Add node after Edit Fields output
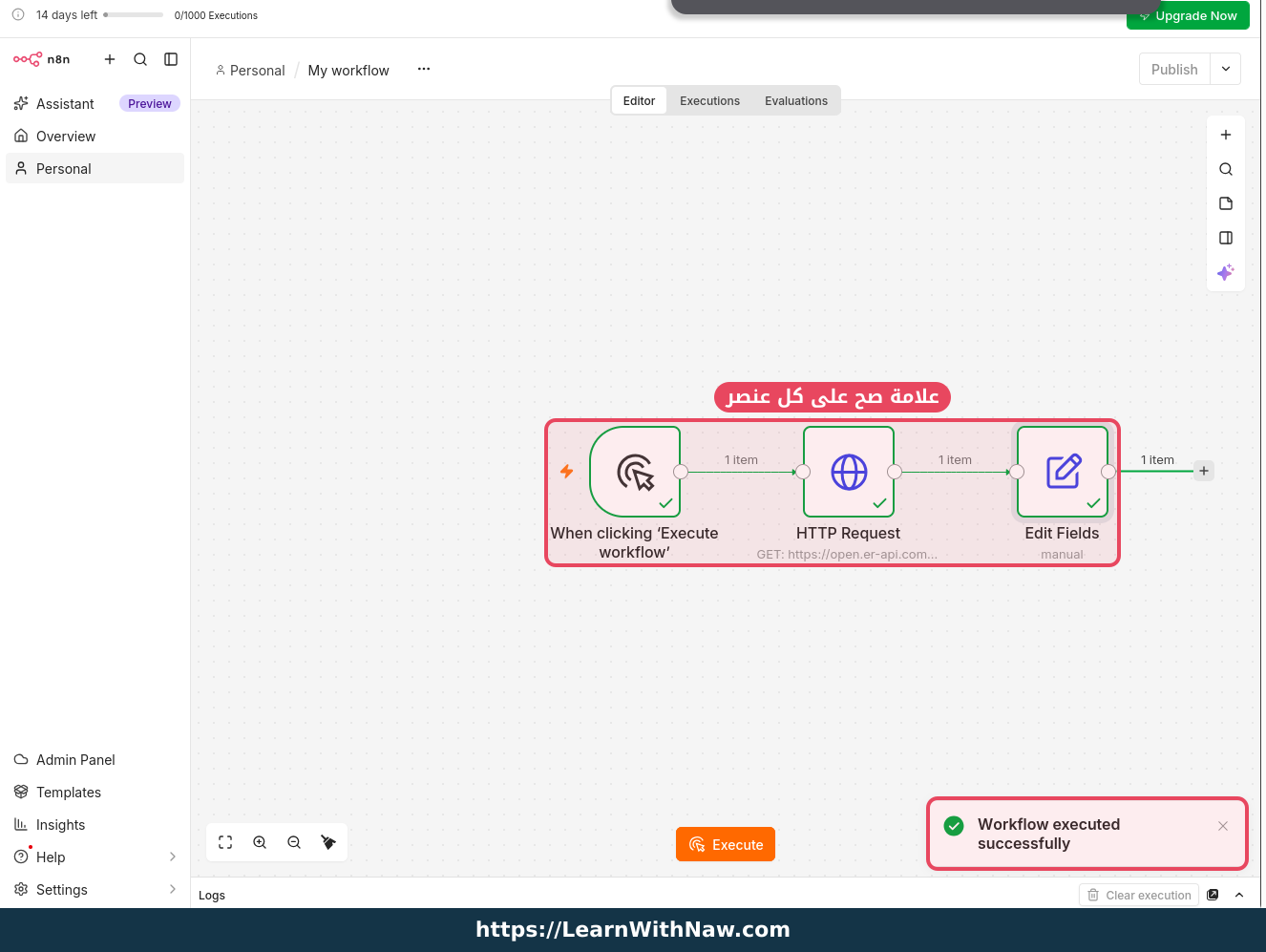This screenshot has height=952, width=1266. coord(1204,471)
